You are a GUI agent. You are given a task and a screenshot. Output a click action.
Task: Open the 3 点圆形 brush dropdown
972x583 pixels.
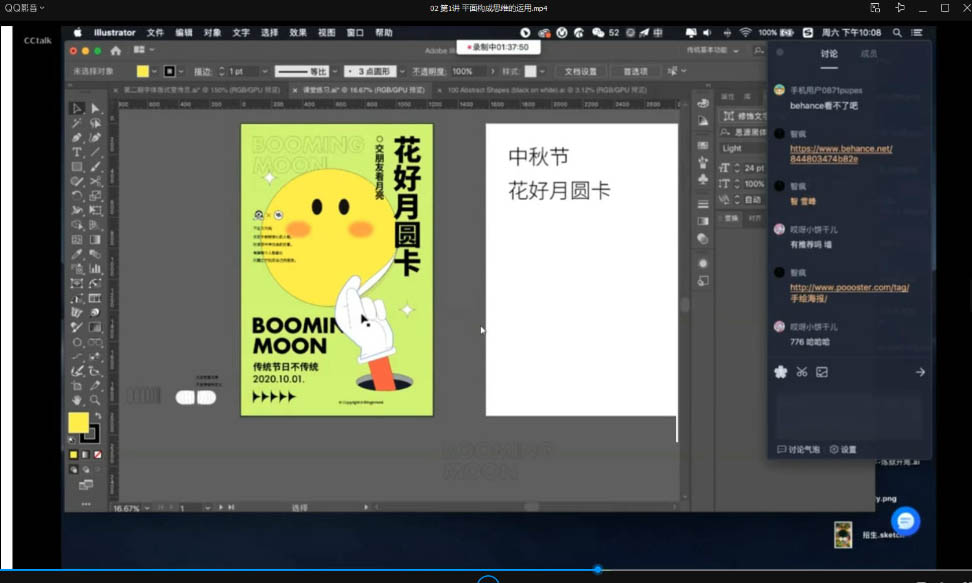pyautogui.click(x=402, y=71)
